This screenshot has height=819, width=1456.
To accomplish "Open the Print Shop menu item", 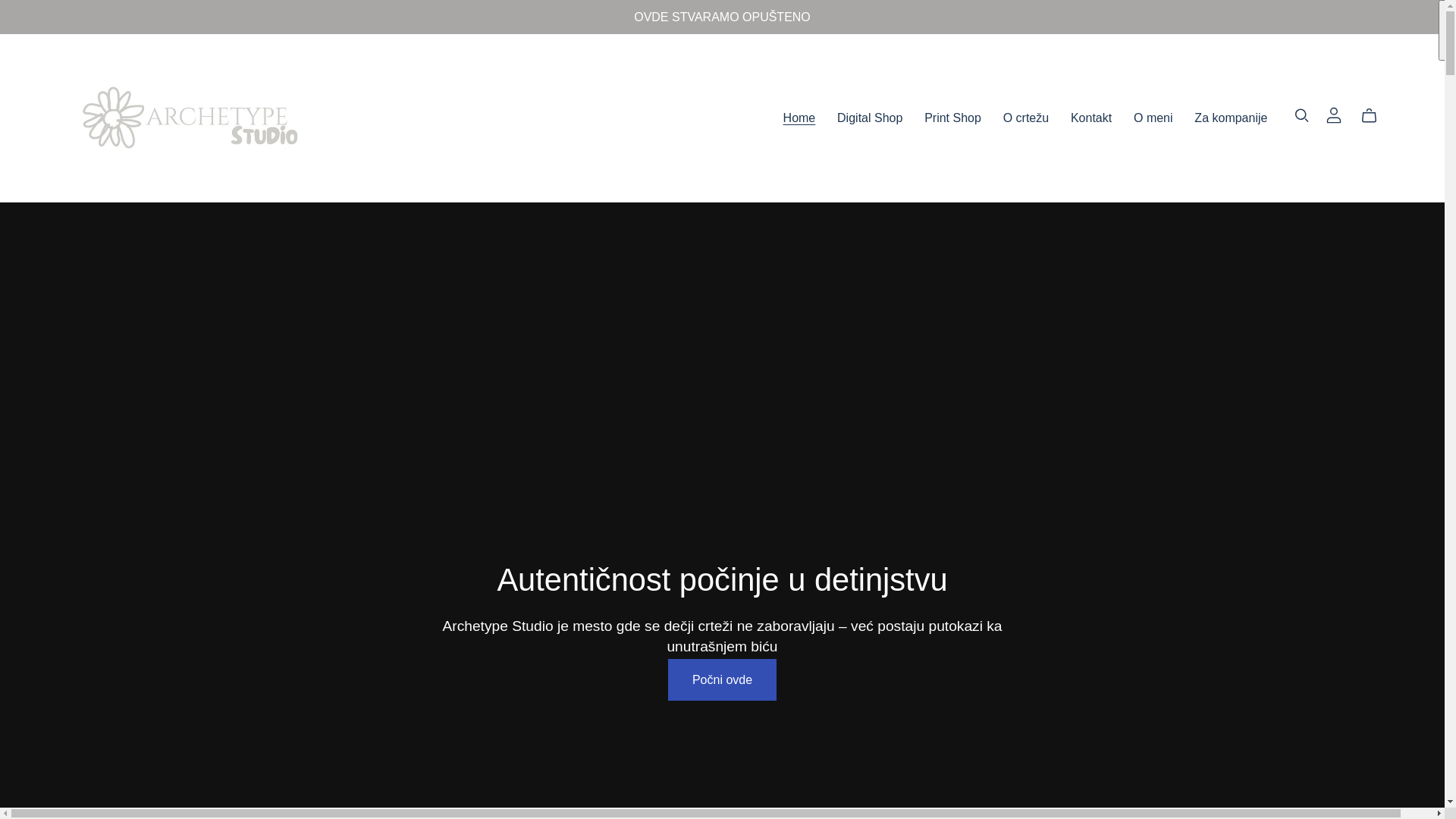I will [x=952, y=118].
